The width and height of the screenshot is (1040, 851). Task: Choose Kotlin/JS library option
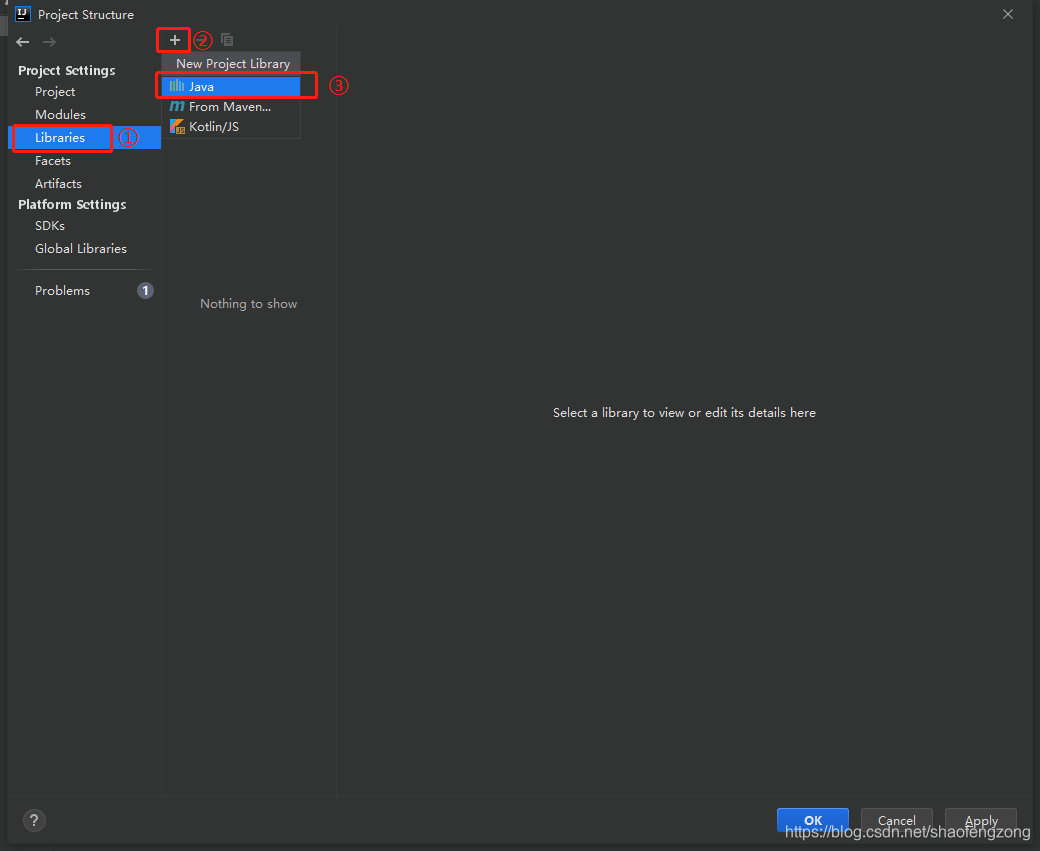click(x=231, y=126)
